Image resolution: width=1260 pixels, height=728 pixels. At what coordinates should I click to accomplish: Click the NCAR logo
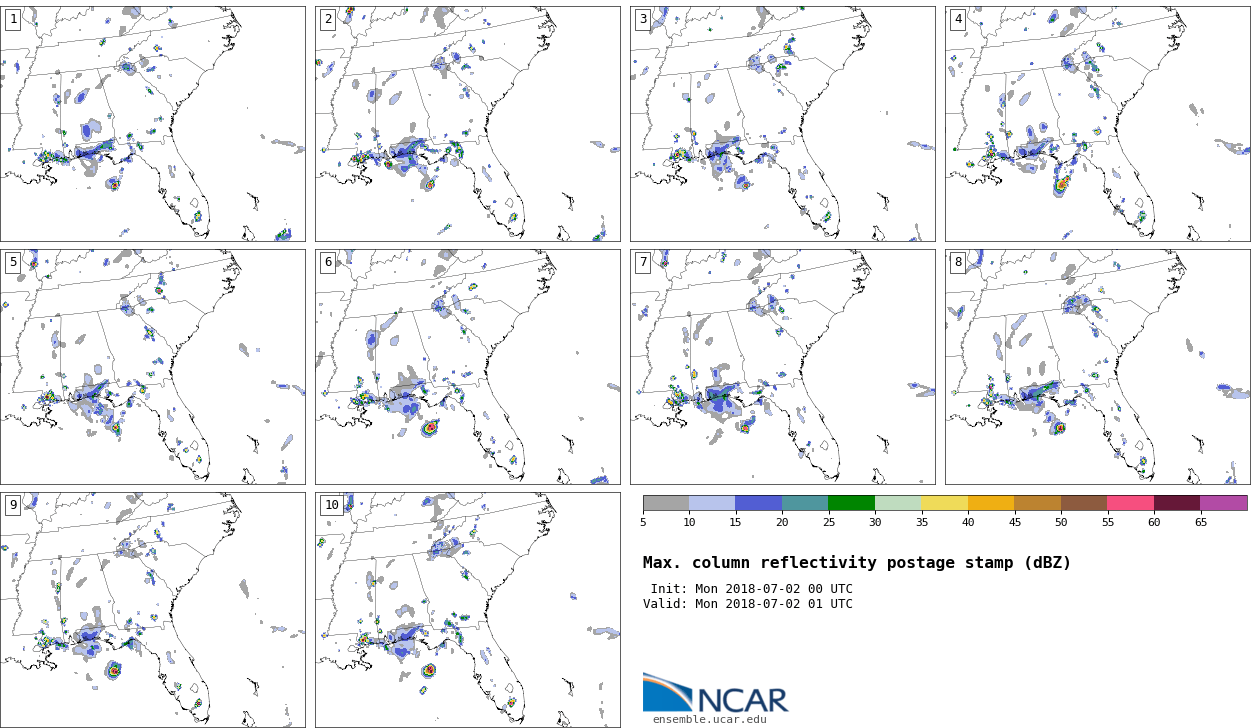pos(715,693)
